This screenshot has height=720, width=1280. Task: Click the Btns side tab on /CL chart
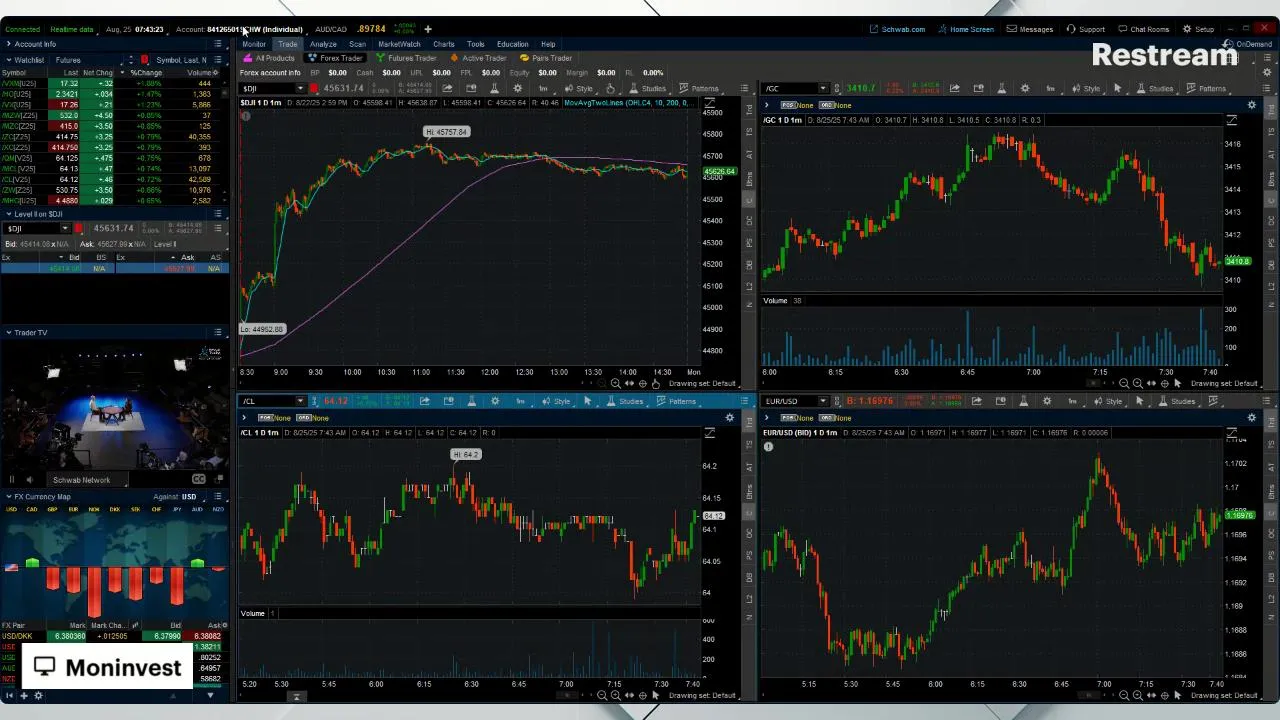750,491
